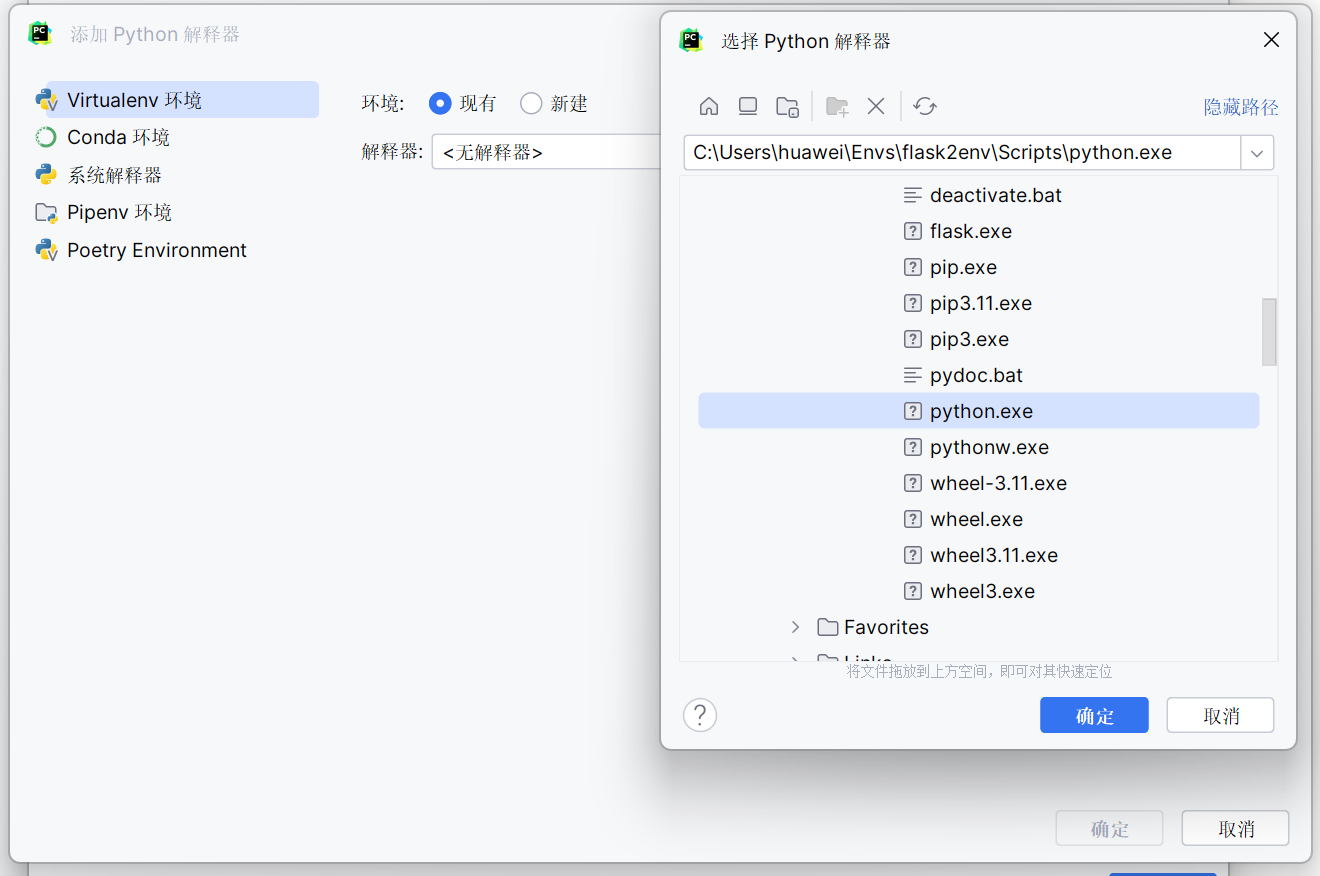This screenshot has height=876, width=1320.
Task: Select python.exe in the file tree
Action: click(978, 411)
